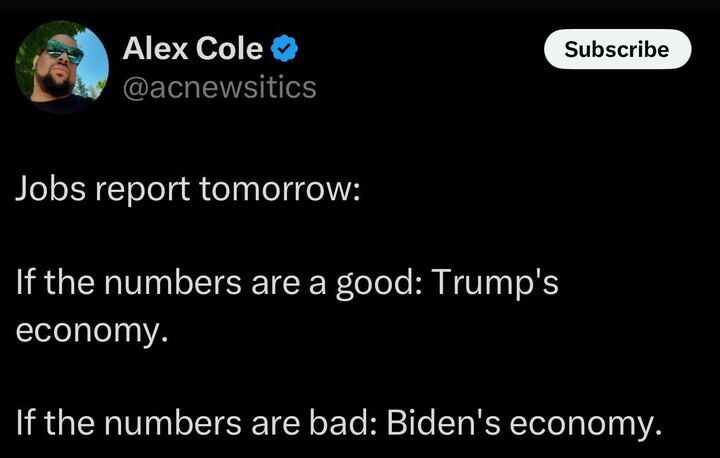Subscribe to Alex Cole
720x458 pixels.
(617, 49)
